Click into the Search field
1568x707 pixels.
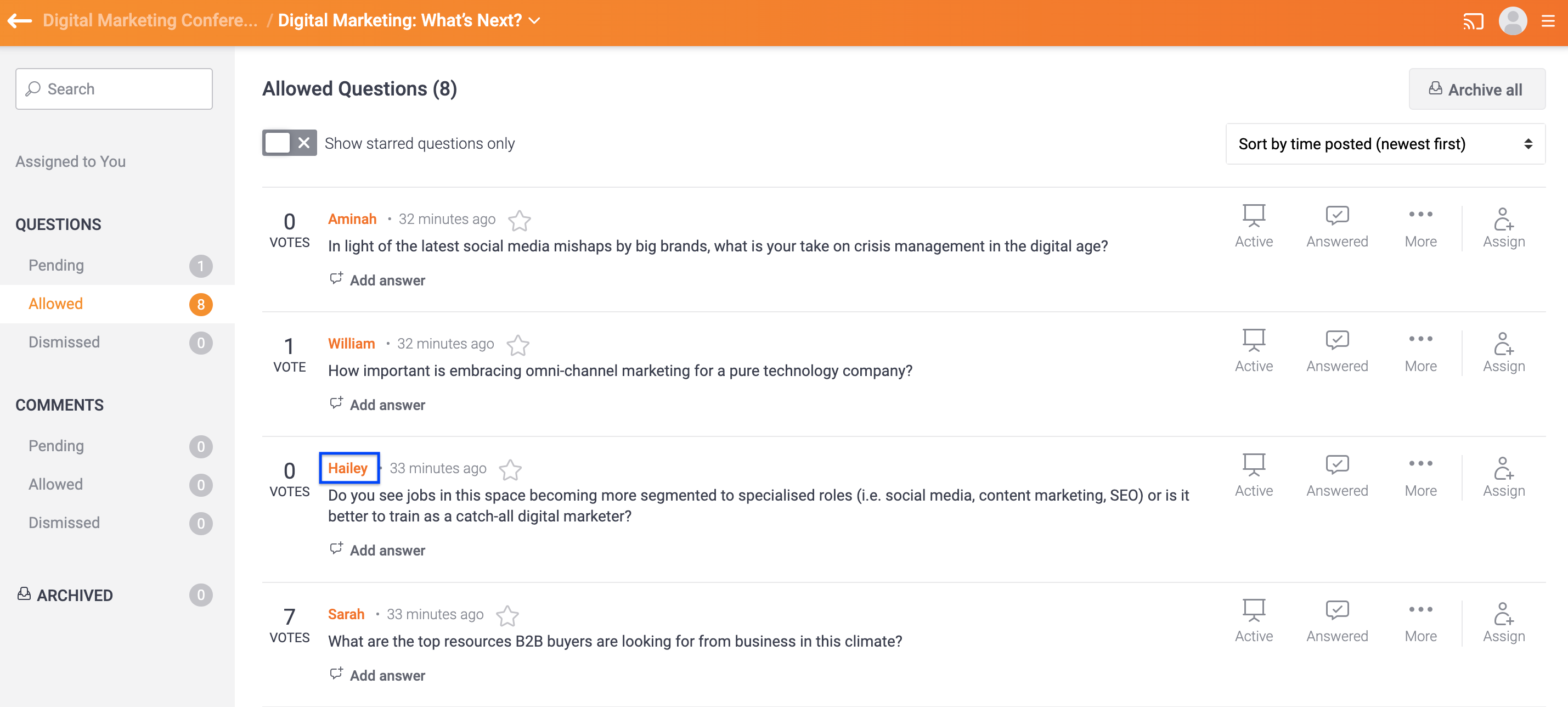click(x=114, y=89)
